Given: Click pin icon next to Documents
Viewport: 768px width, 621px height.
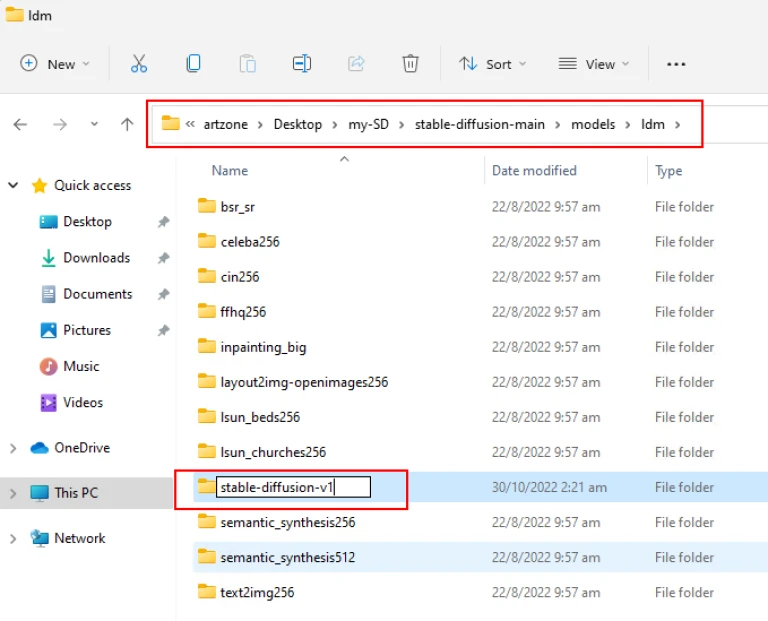Looking at the screenshot, I should tap(163, 294).
